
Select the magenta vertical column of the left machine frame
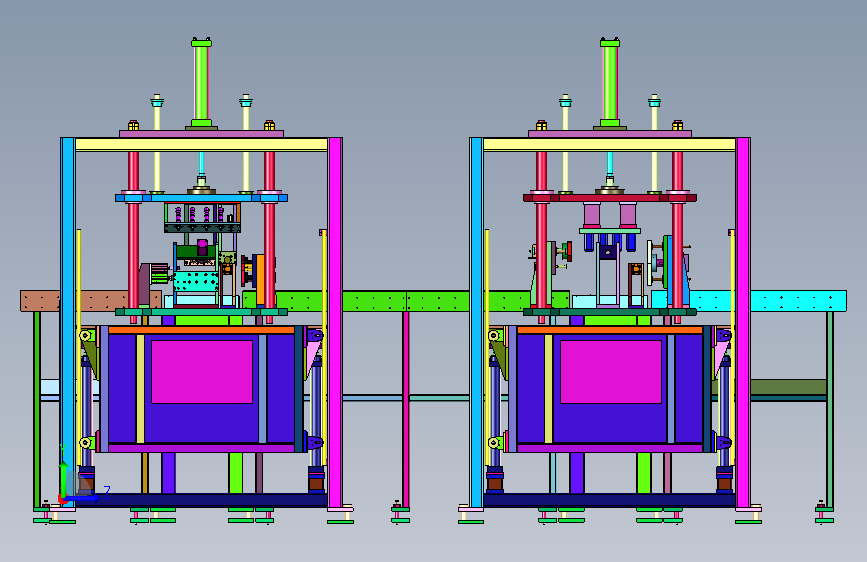coord(335,322)
